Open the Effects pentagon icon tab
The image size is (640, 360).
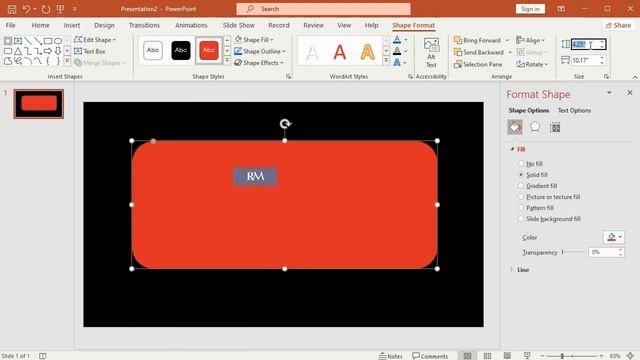[535, 127]
